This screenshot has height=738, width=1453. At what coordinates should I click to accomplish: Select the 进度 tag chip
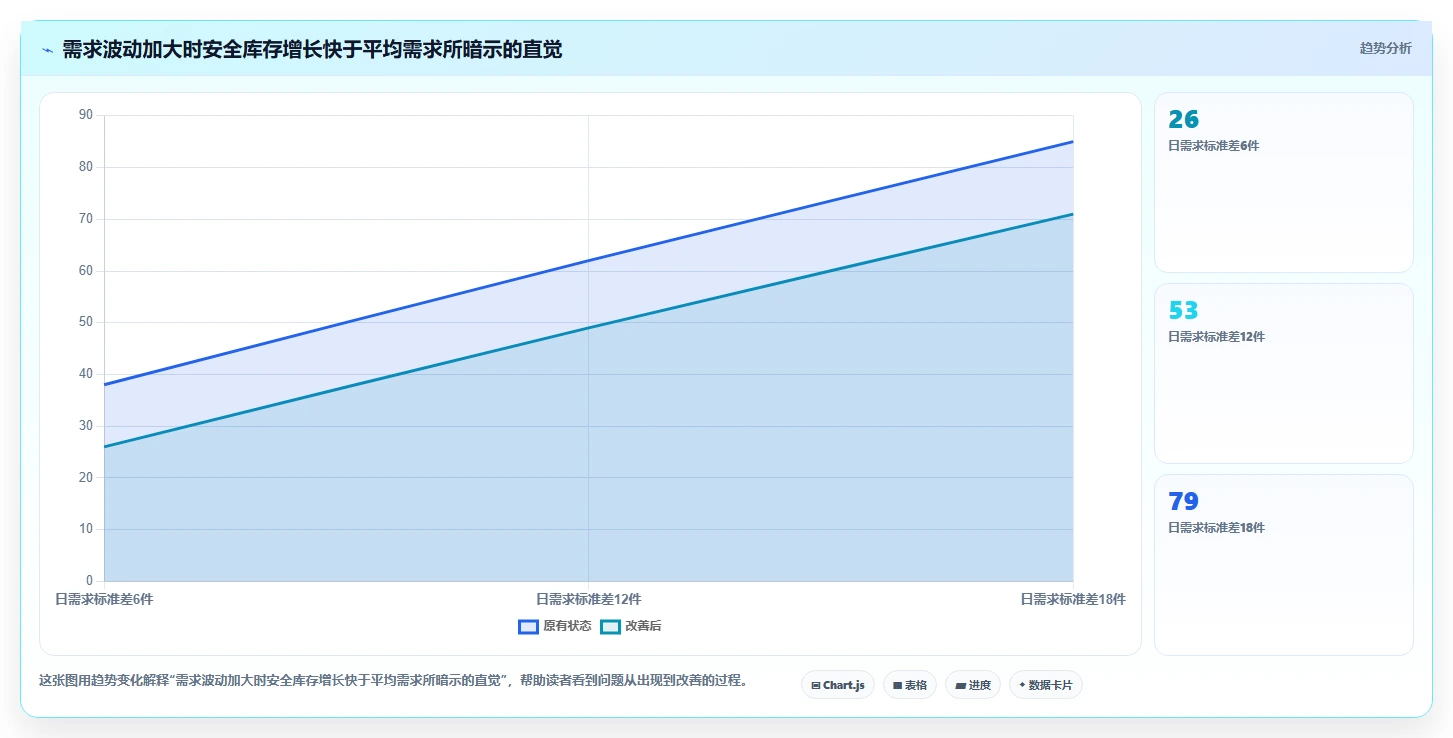[x=973, y=685]
